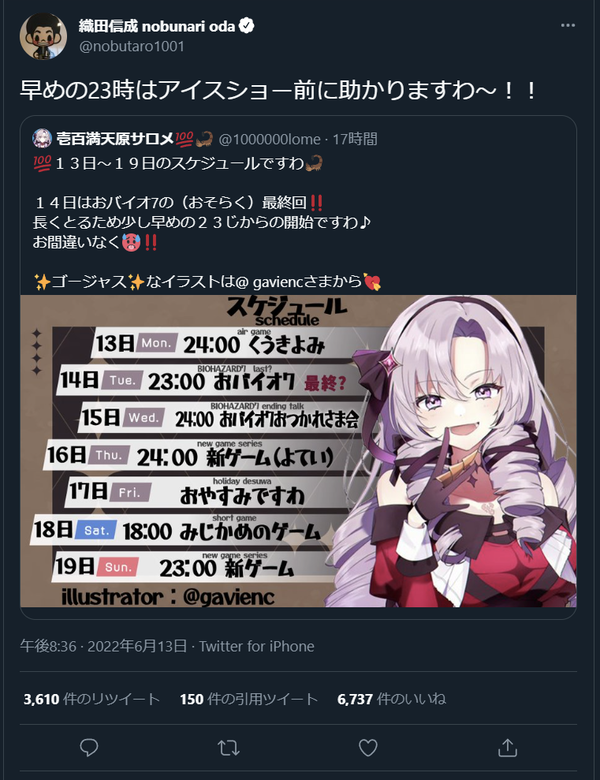
Task: Open the three-dot more options menu
Action: click(568, 25)
